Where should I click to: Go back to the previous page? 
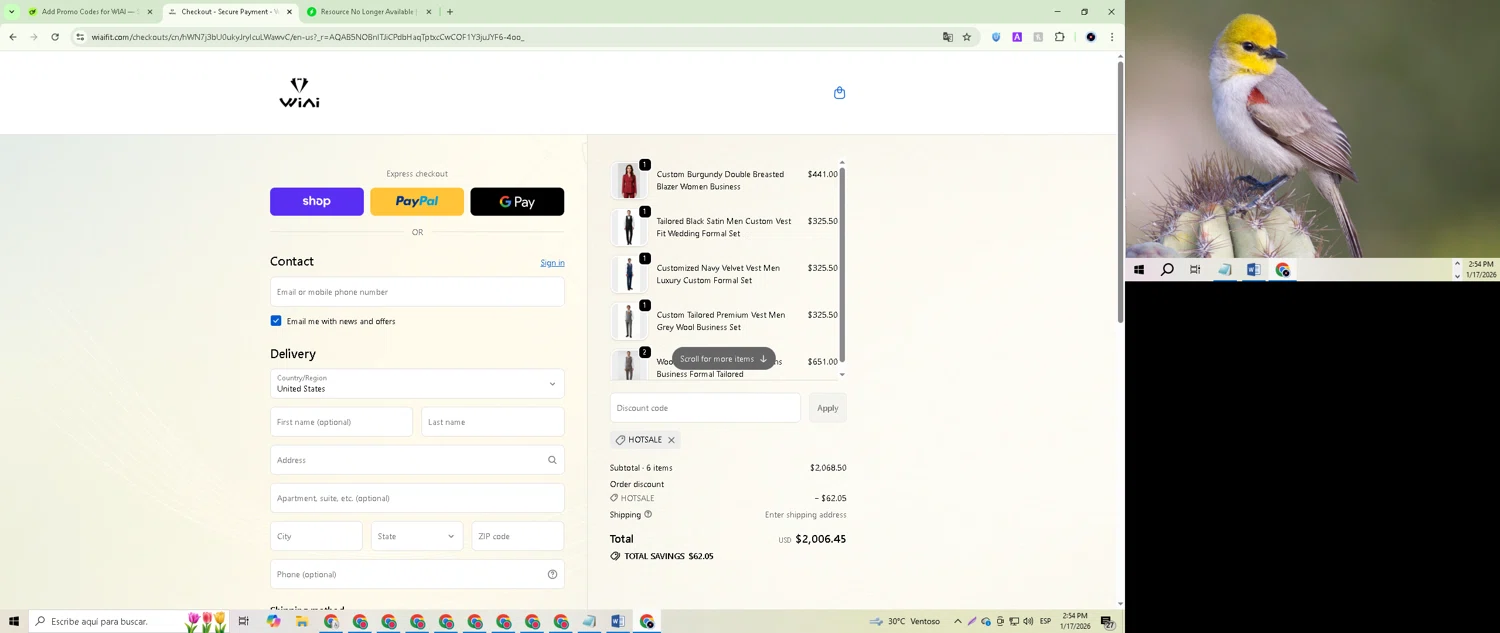tap(12, 37)
